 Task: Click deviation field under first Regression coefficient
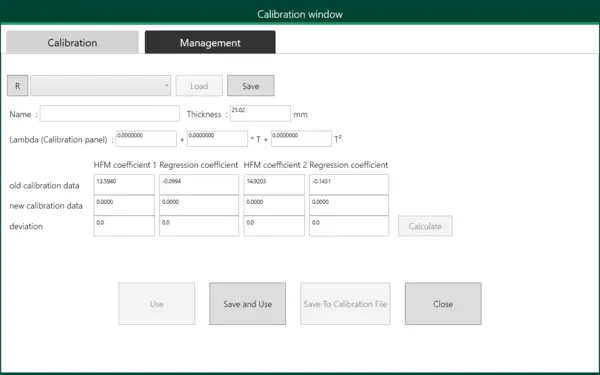[x=199, y=226]
